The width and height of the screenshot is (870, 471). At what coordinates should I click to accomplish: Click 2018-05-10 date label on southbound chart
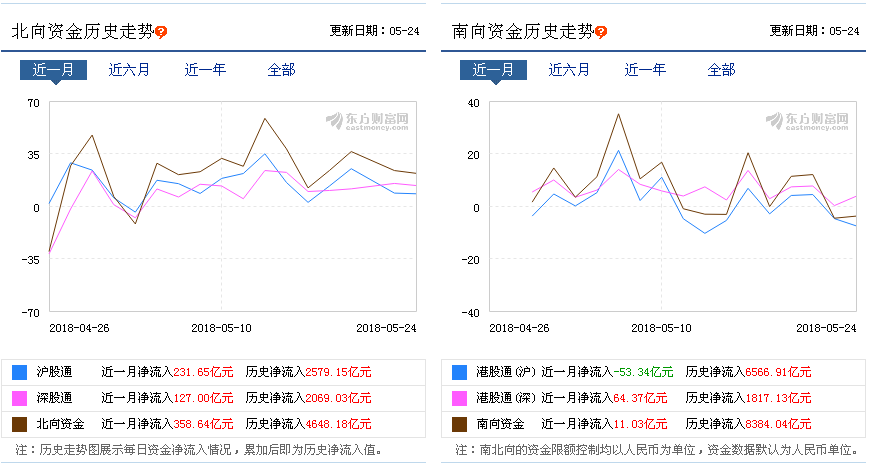tap(661, 328)
